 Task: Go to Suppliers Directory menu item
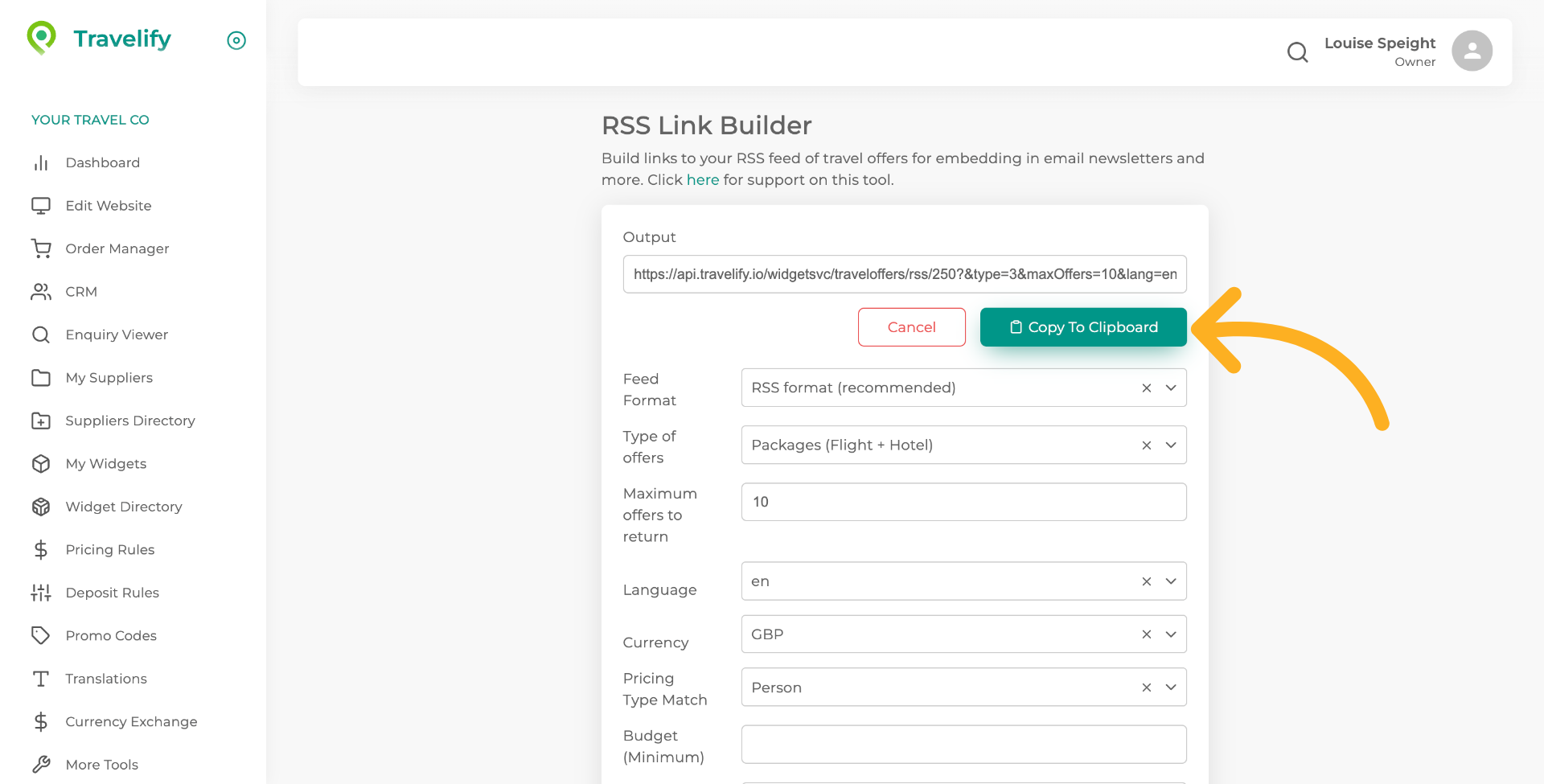pos(129,421)
